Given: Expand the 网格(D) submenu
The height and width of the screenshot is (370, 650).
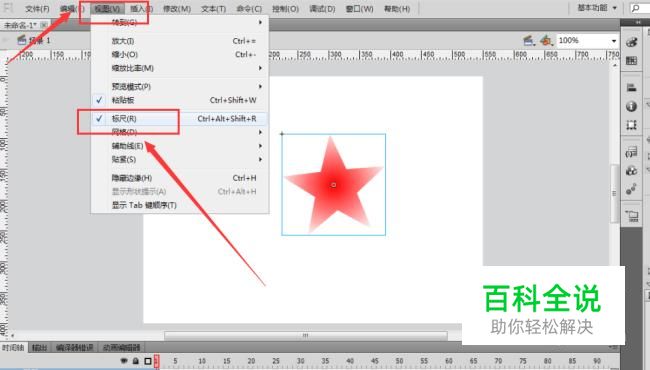Looking at the screenshot, I should [x=179, y=132].
